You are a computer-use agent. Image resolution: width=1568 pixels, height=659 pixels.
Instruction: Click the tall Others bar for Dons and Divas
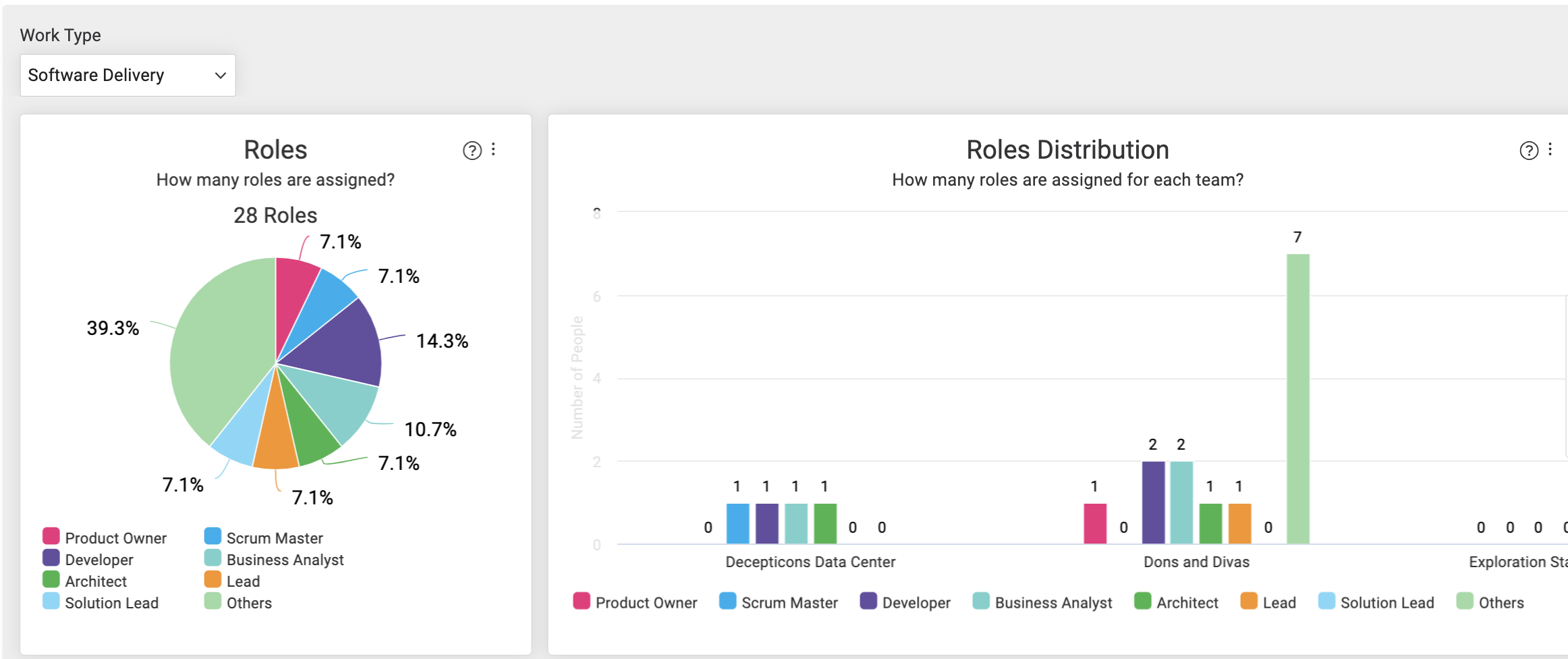[1298, 398]
